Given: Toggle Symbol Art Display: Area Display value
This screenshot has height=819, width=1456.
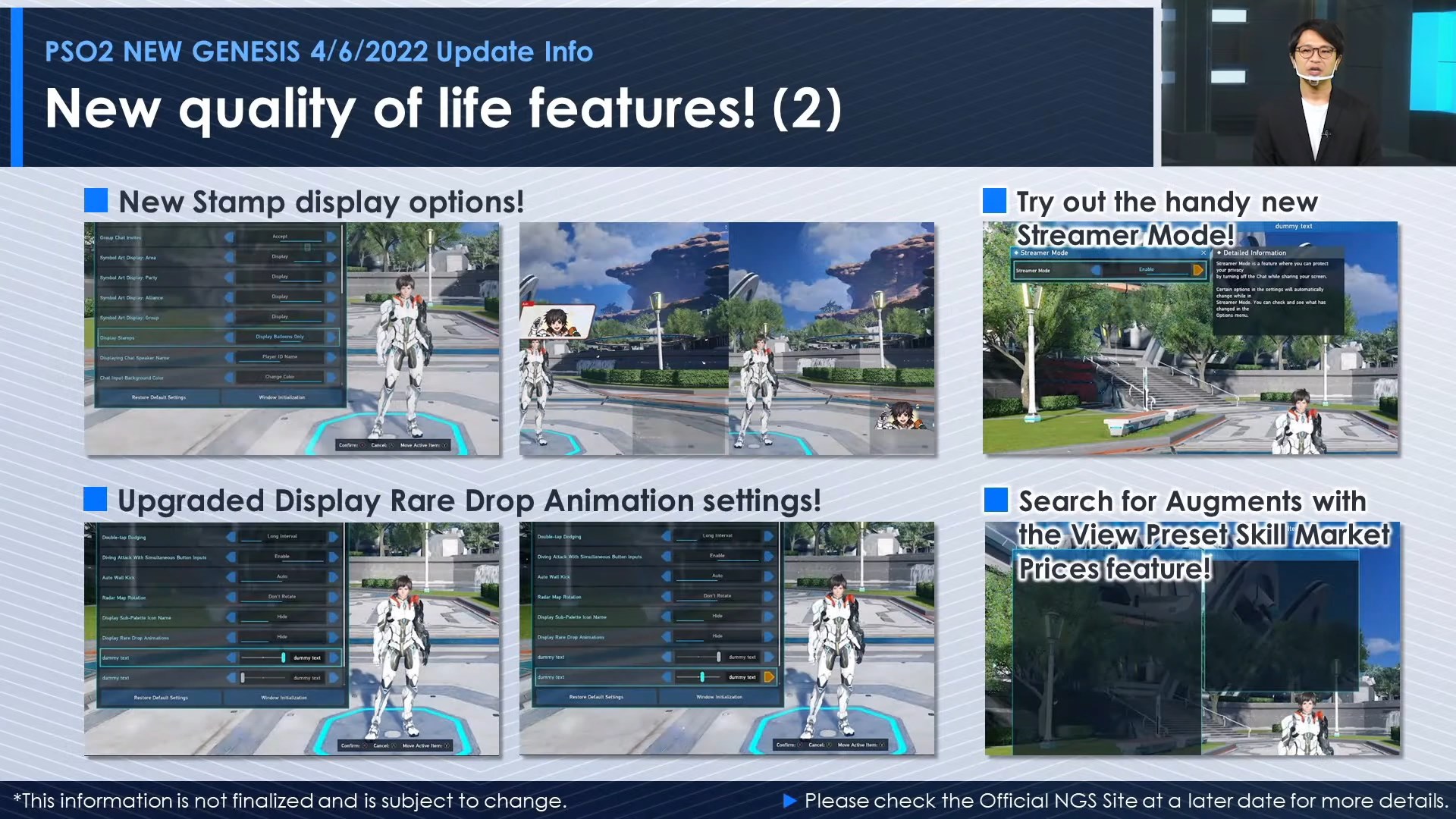Looking at the screenshot, I should pos(280,258).
